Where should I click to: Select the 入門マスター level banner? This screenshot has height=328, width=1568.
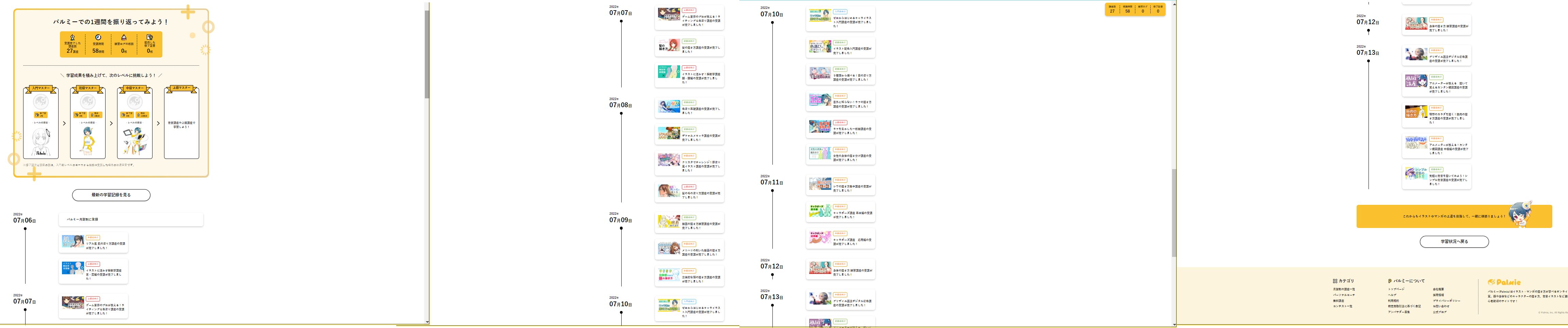tap(41, 89)
